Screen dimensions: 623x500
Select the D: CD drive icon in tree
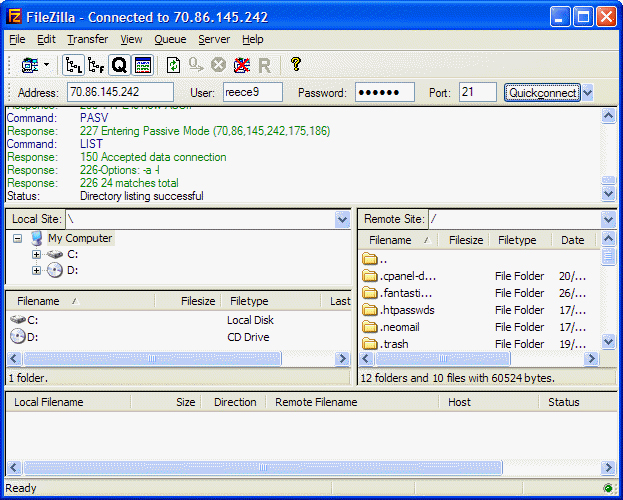click(x=55, y=270)
